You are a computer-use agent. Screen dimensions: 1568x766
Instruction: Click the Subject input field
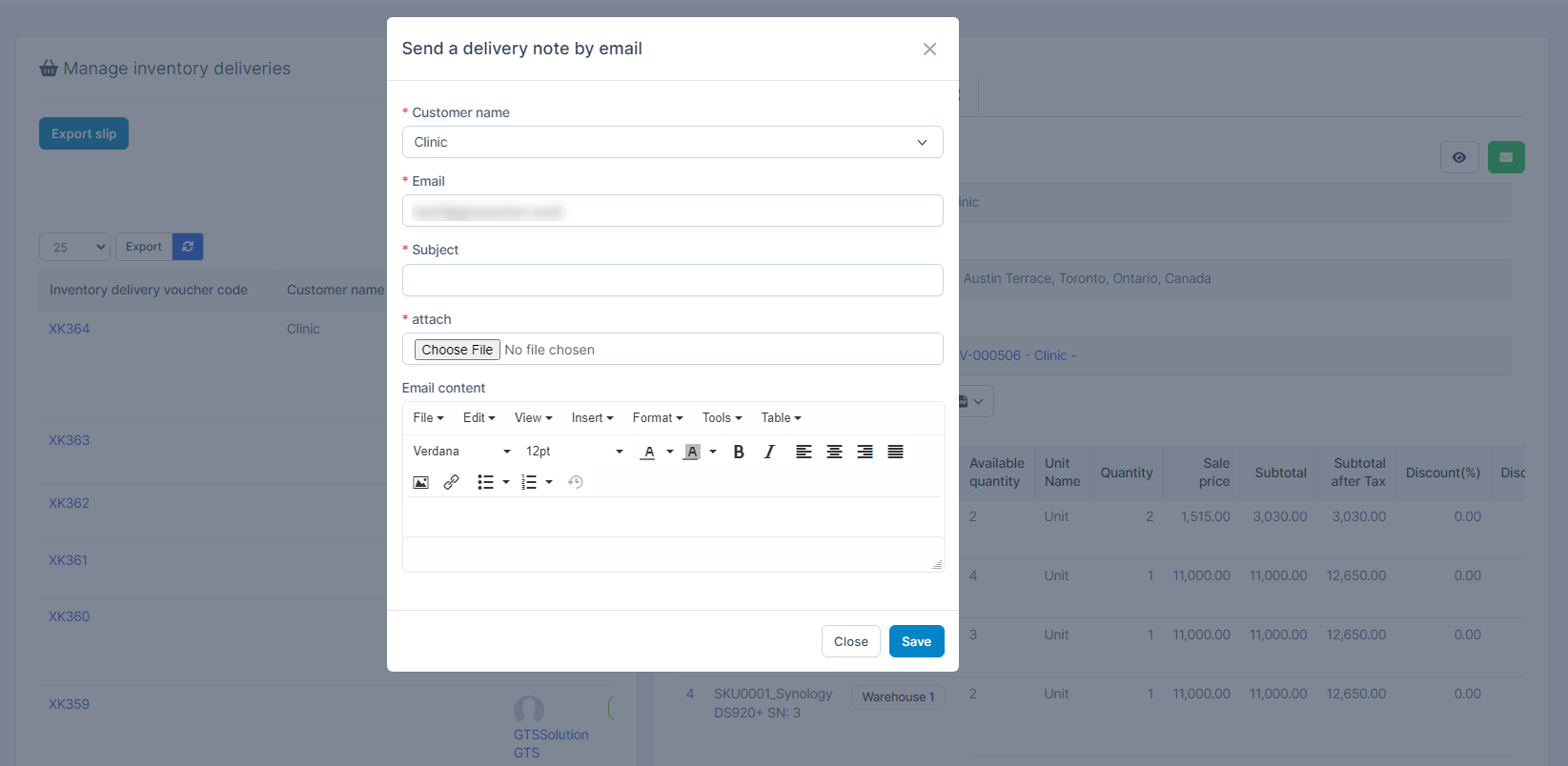(x=672, y=280)
